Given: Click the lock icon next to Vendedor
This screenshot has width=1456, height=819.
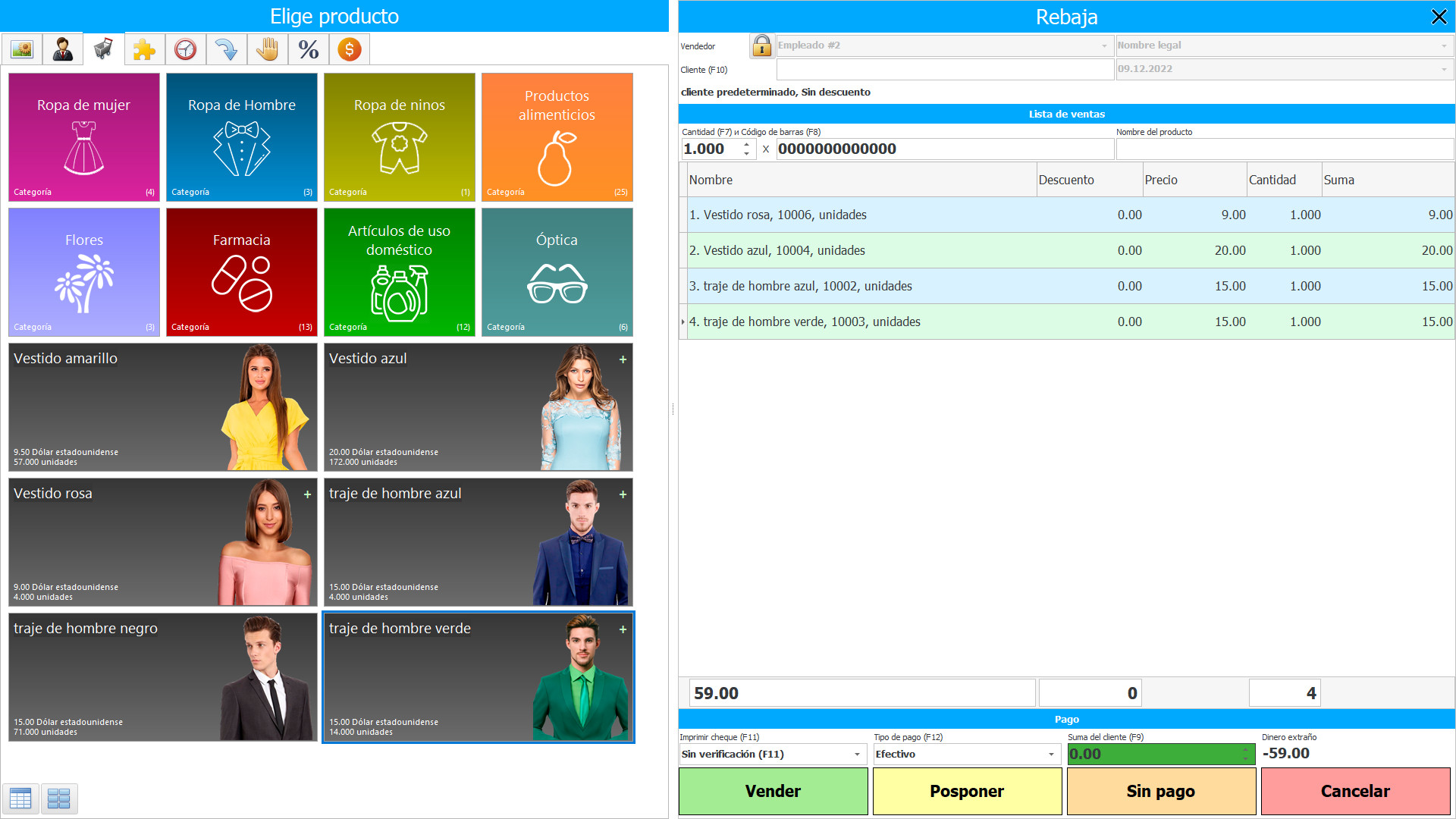Looking at the screenshot, I should [762, 47].
